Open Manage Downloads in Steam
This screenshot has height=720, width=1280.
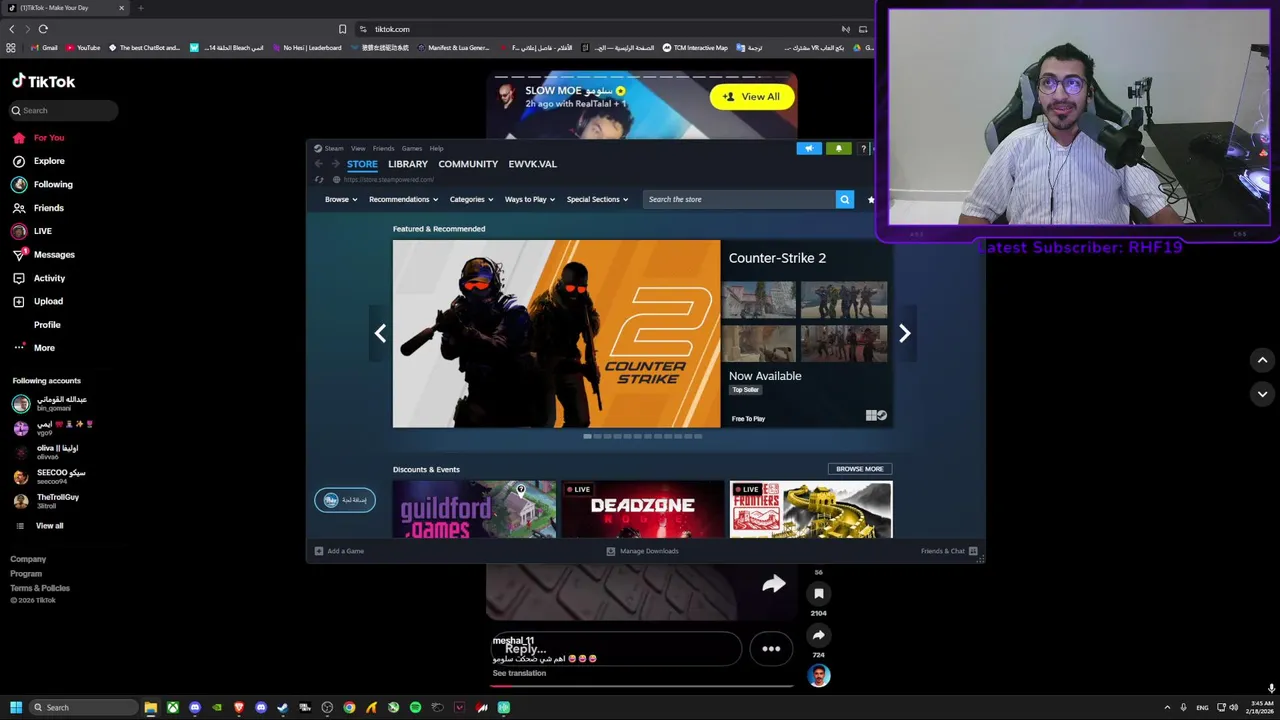[x=642, y=551]
